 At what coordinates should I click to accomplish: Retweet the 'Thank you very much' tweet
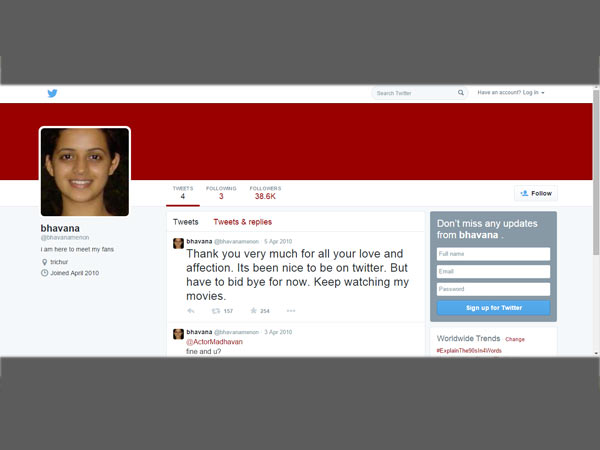216,311
